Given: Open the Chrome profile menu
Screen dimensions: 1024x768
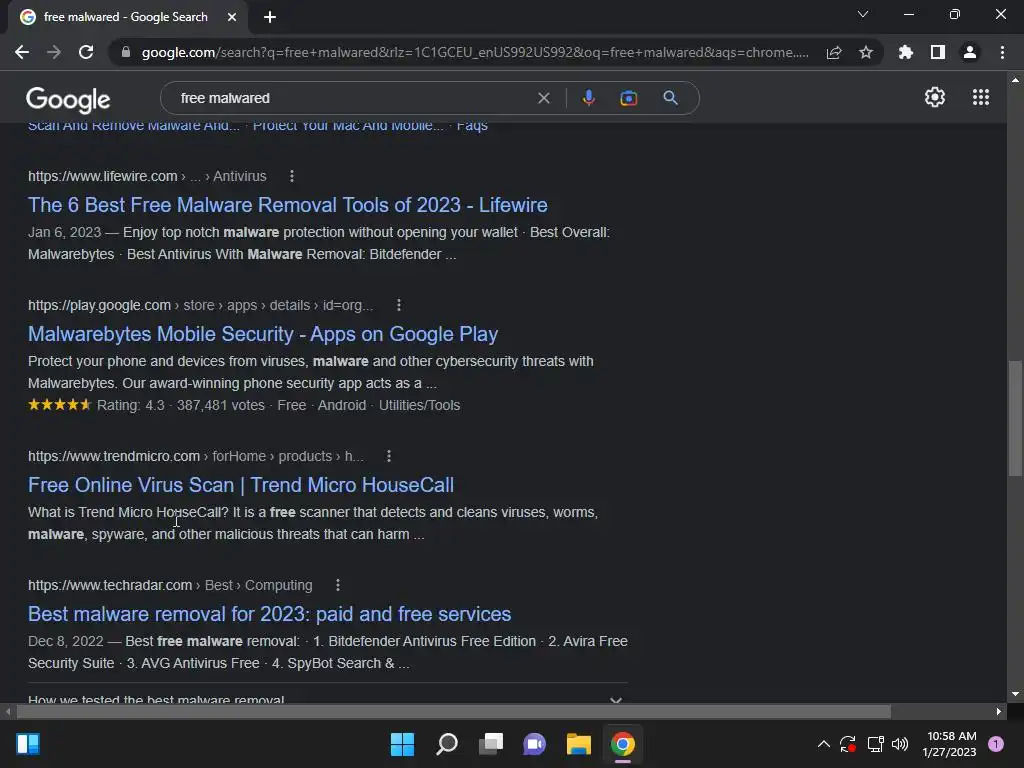Looking at the screenshot, I should pyautogui.click(x=970, y=52).
